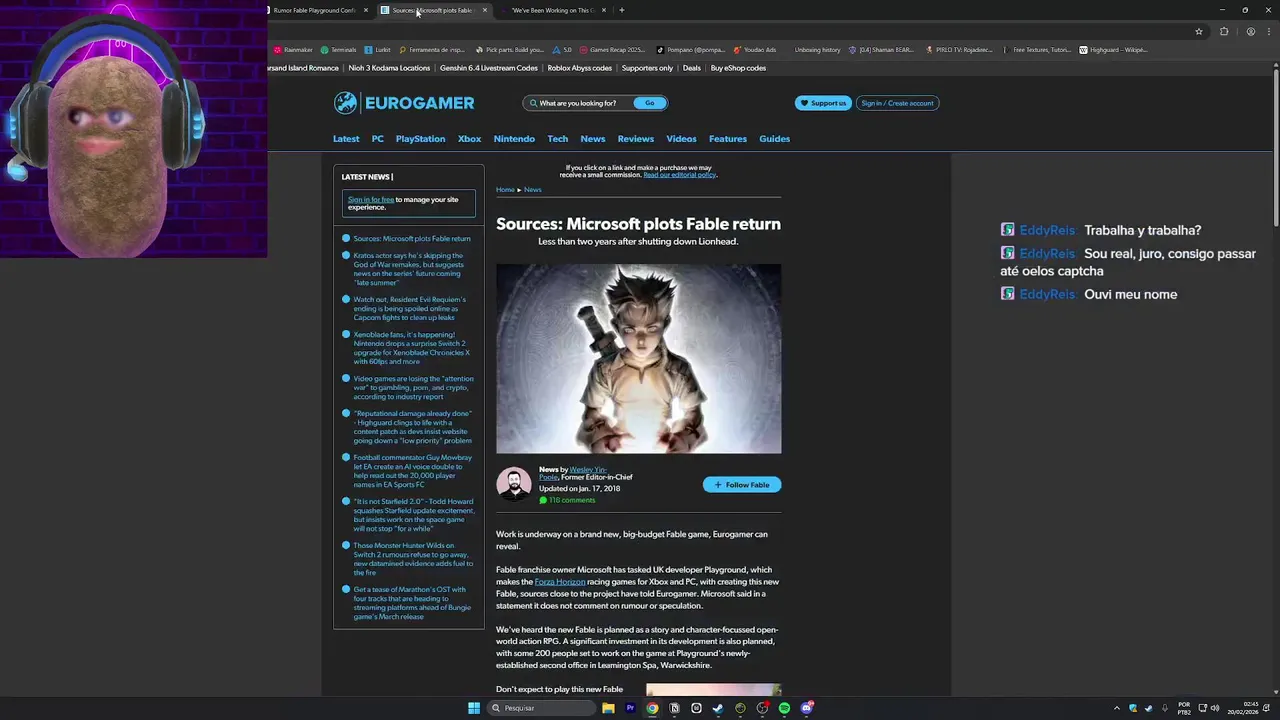Click the search magnifier icon in Eurogamer search

[x=533, y=103]
